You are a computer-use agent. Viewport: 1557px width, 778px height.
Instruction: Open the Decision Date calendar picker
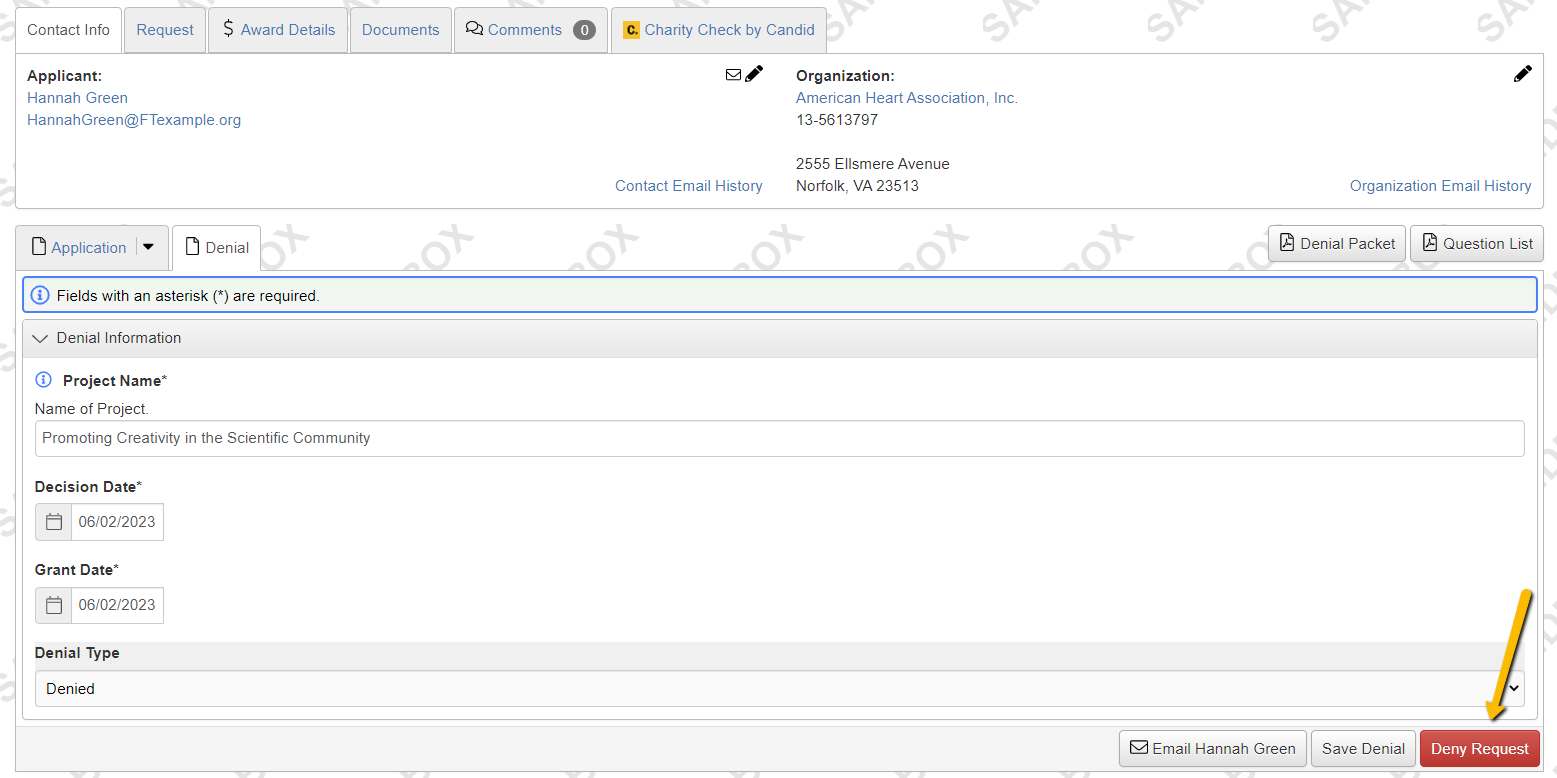53,521
